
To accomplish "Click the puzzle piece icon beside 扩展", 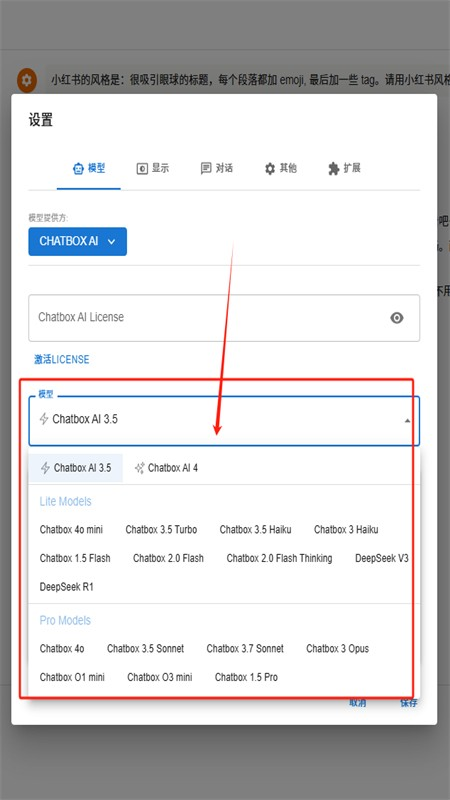I will pyautogui.click(x=334, y=168).
